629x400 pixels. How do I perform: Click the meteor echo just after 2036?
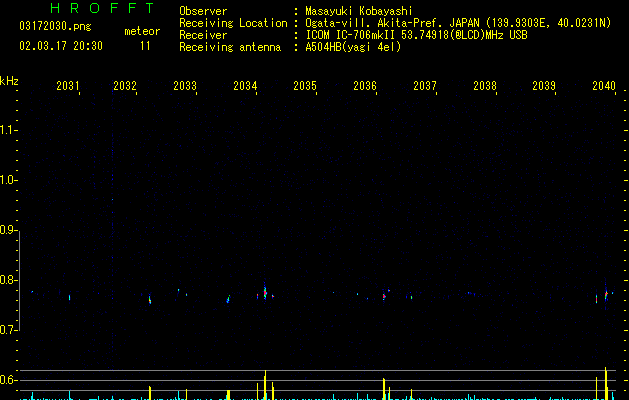(384, 296)
